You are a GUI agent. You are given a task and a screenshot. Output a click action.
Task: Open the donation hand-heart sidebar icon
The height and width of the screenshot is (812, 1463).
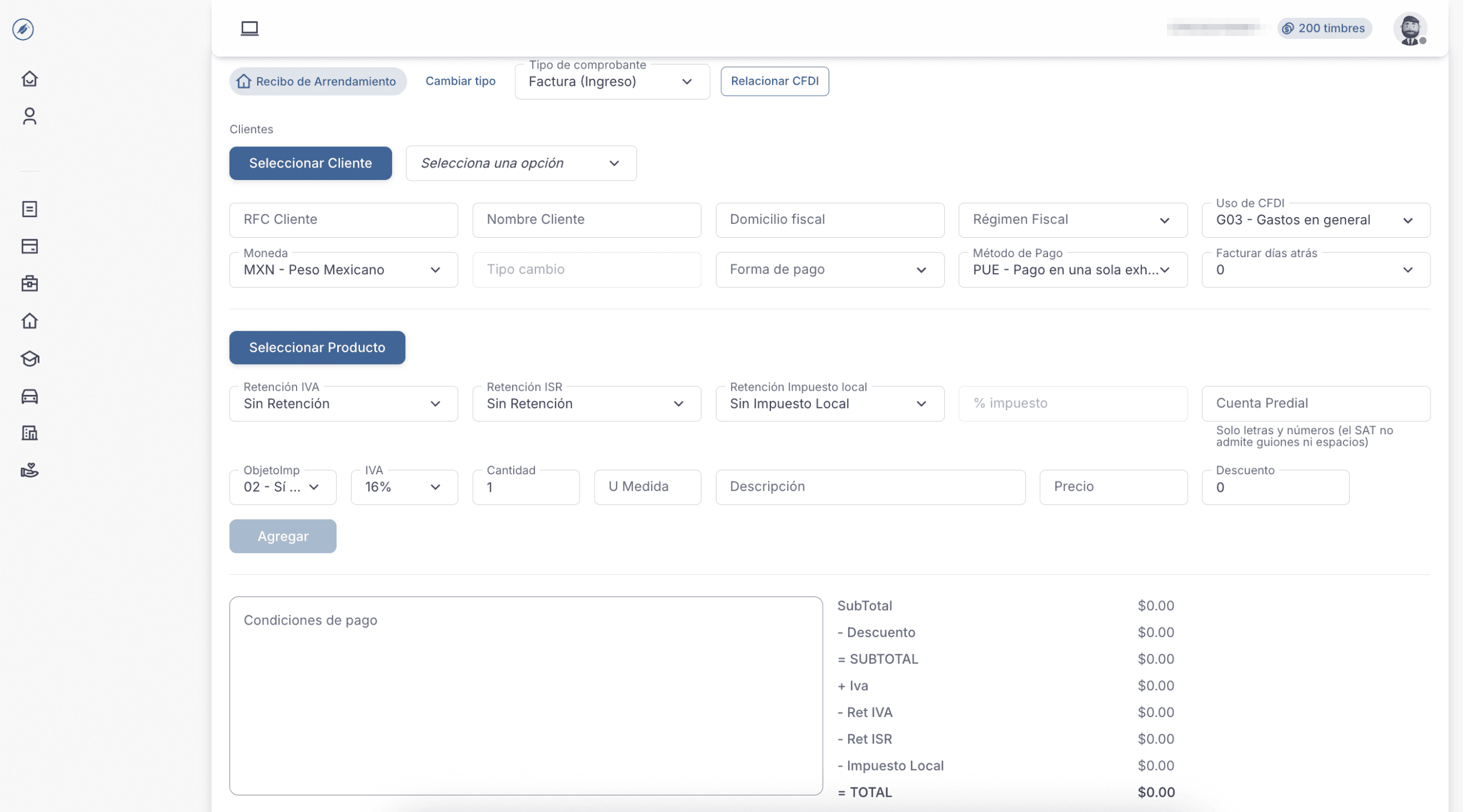[30, 470]
